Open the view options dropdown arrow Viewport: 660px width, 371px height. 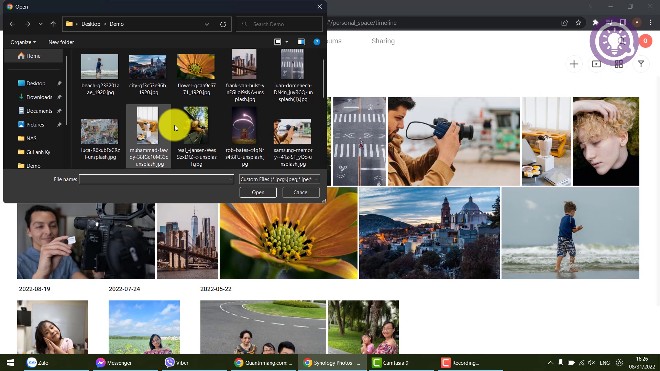pos(287,42)
